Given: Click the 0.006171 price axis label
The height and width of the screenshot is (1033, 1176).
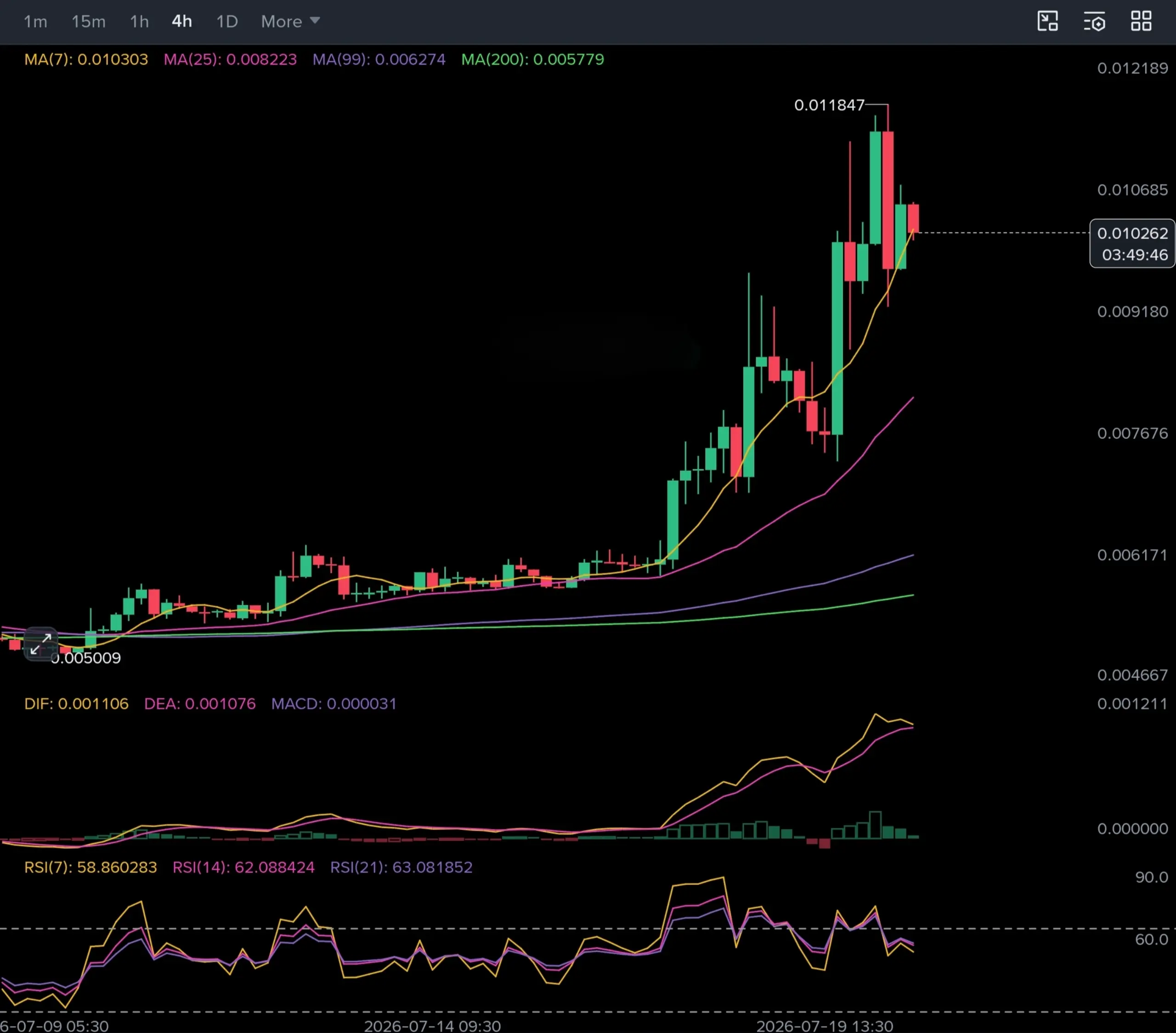Looking at the screenshot, I should coord(1132,556).
